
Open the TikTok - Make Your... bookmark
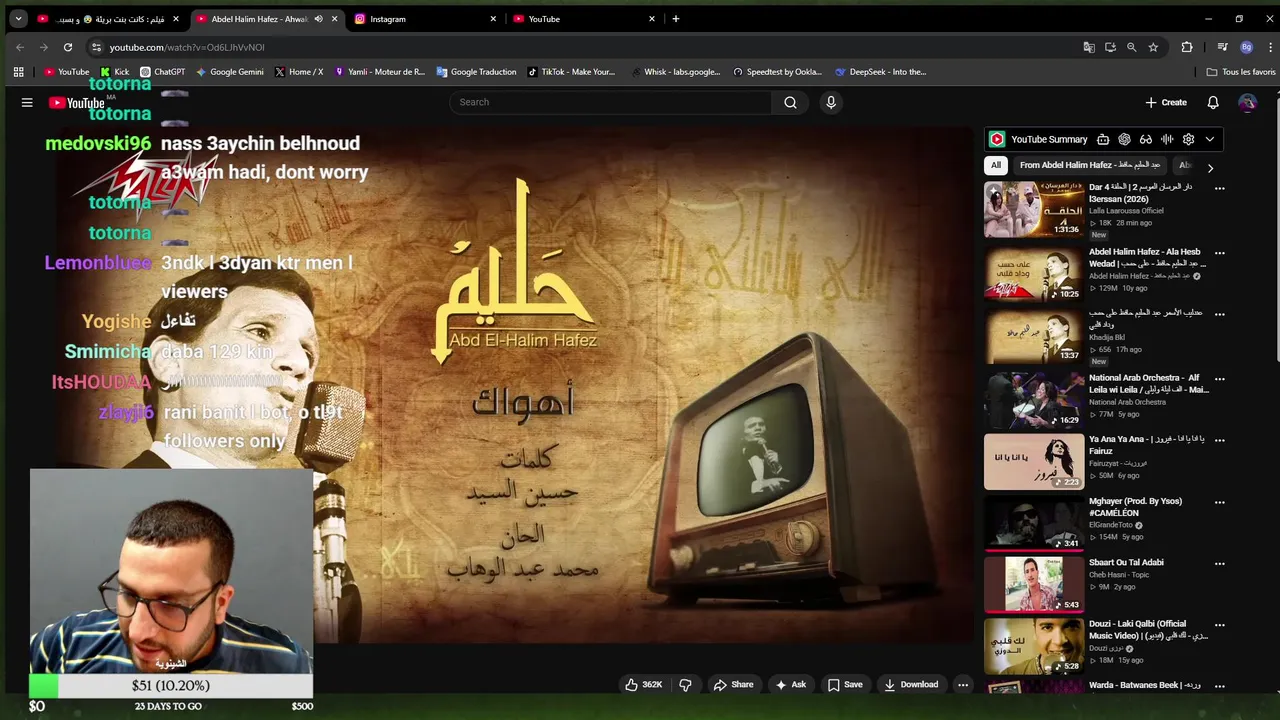coord(571,72)
